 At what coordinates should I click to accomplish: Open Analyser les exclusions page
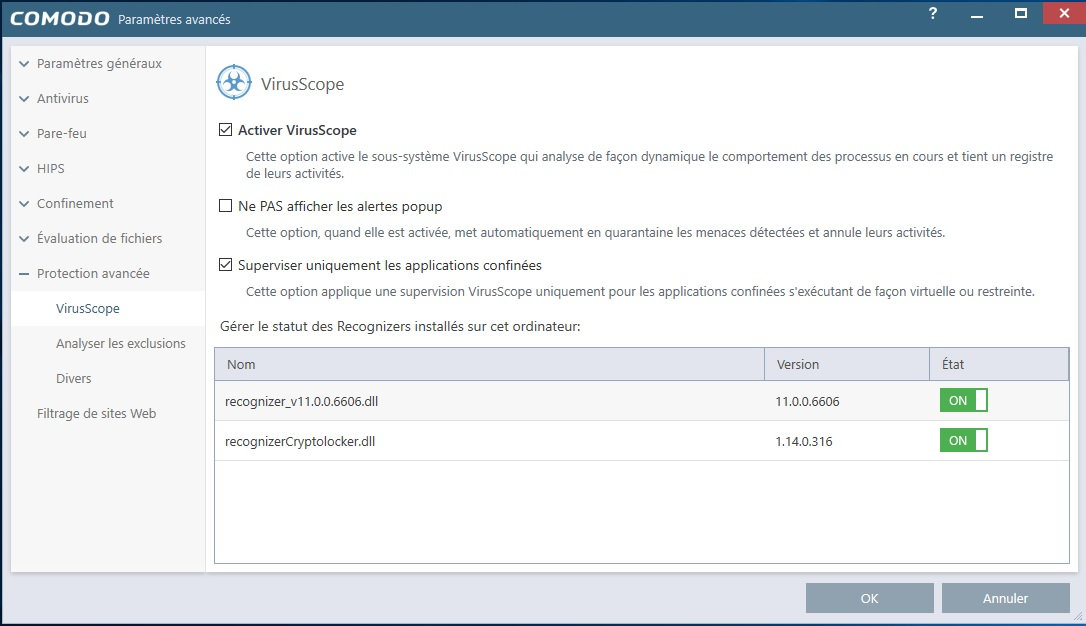[121, 343]
